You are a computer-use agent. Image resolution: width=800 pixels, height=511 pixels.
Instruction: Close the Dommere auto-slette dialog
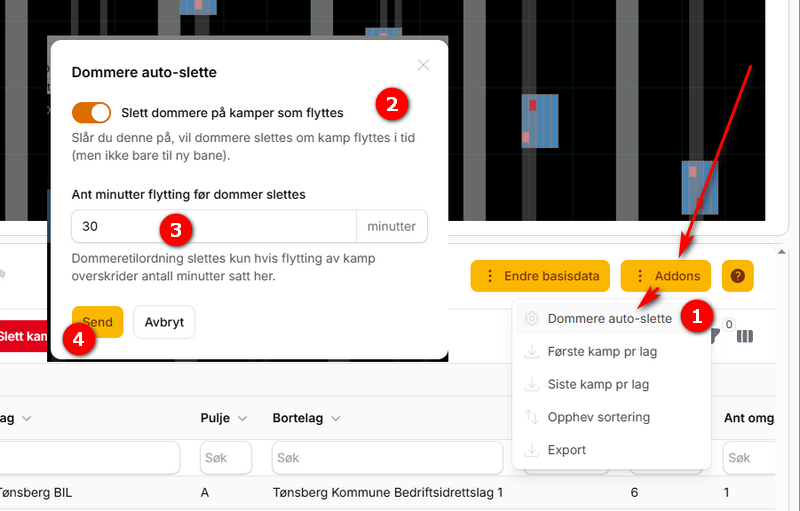(423, 65)
